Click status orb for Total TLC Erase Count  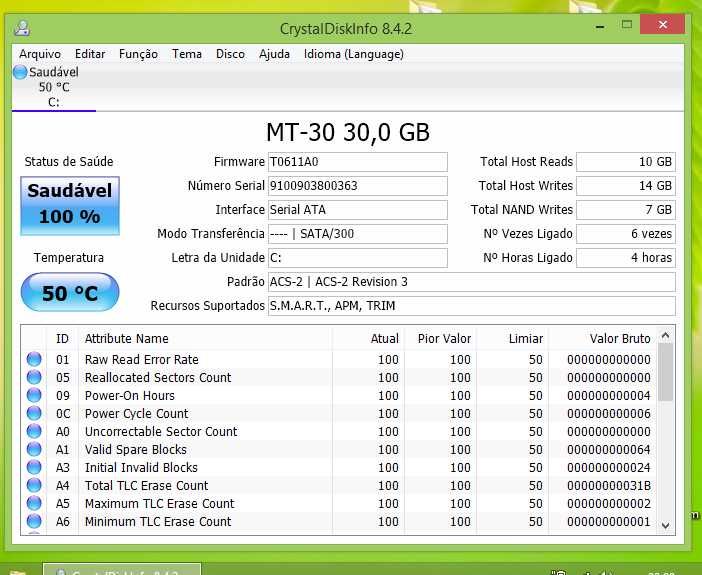(34, 485)
